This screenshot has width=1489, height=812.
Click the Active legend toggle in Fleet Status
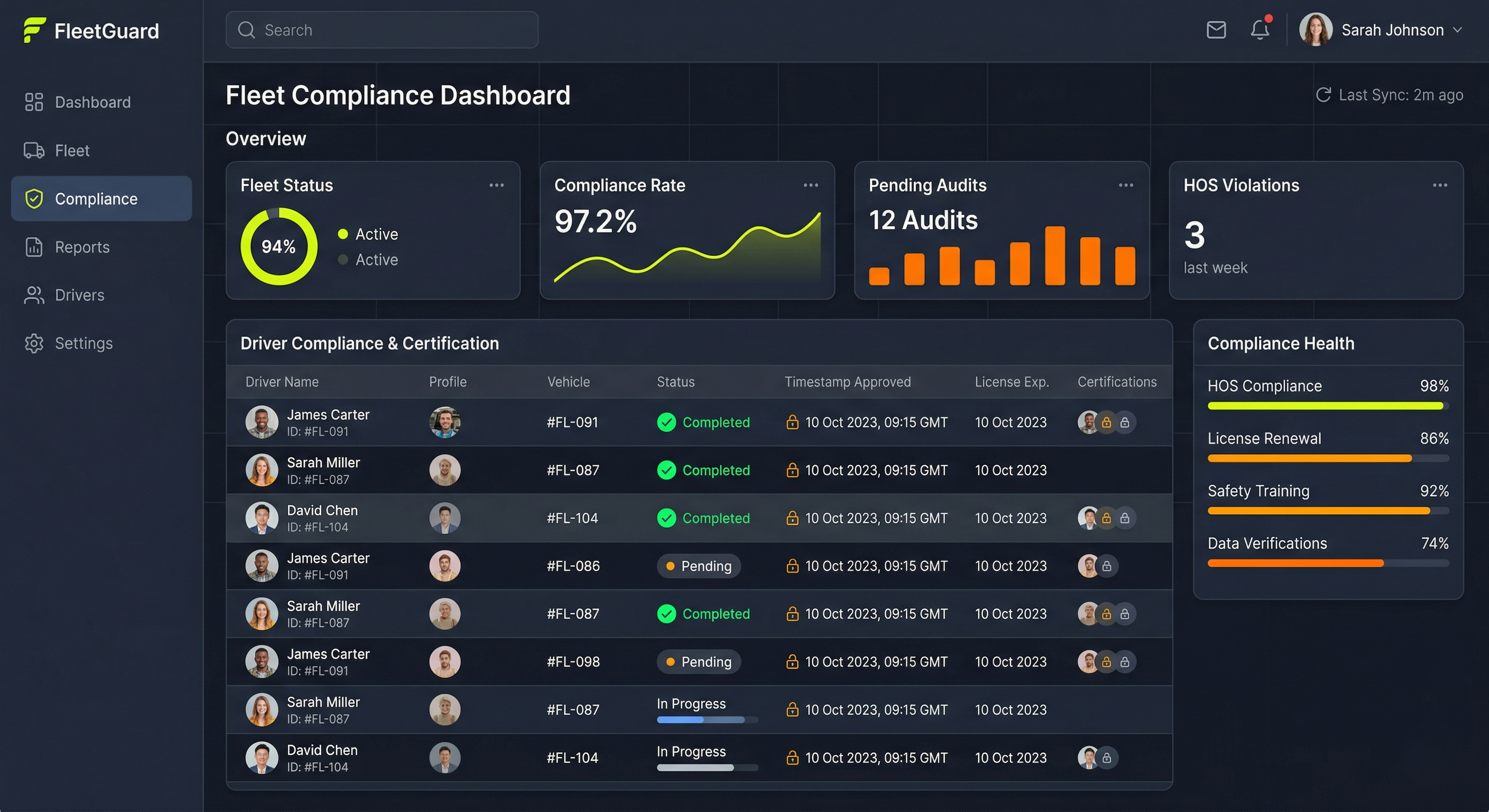pyautogui.click(x=368, y=234)
